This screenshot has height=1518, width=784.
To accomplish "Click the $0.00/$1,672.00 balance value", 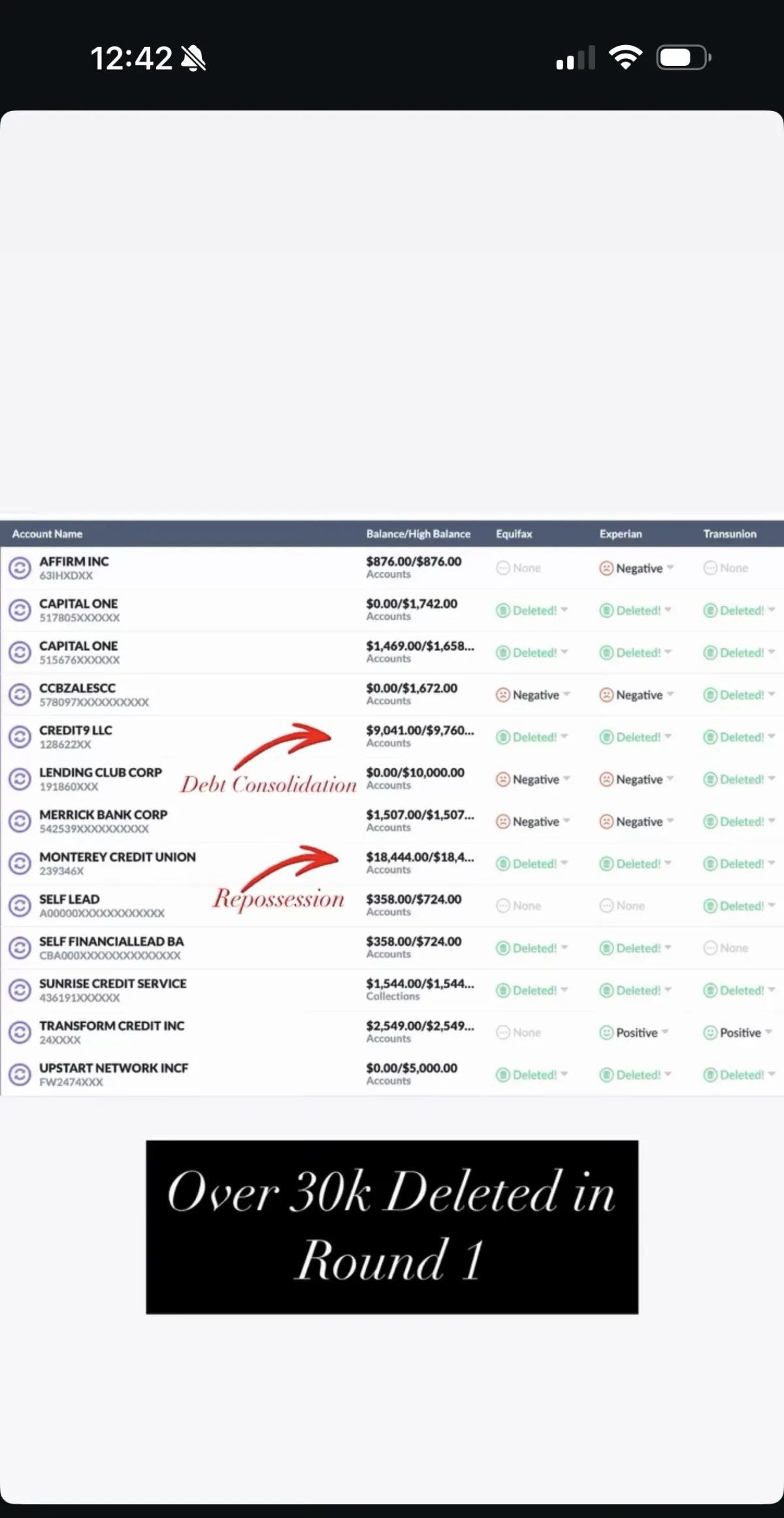I will coord(412,688).
